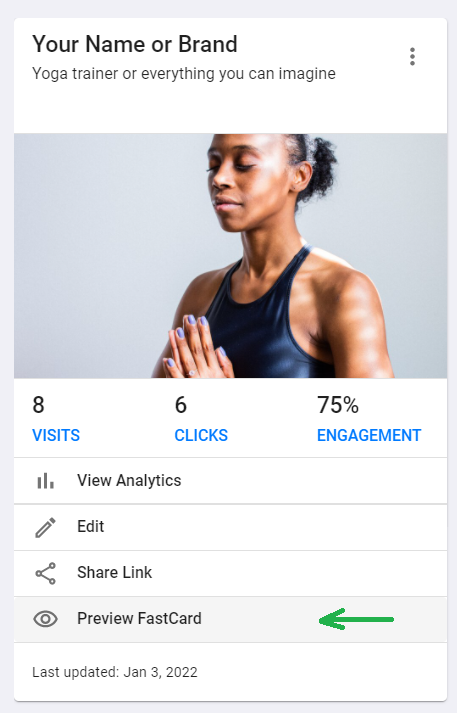This screenshot has width=457, height=713.
Task: Click the eye preview icon
Action: click(45, 619)
